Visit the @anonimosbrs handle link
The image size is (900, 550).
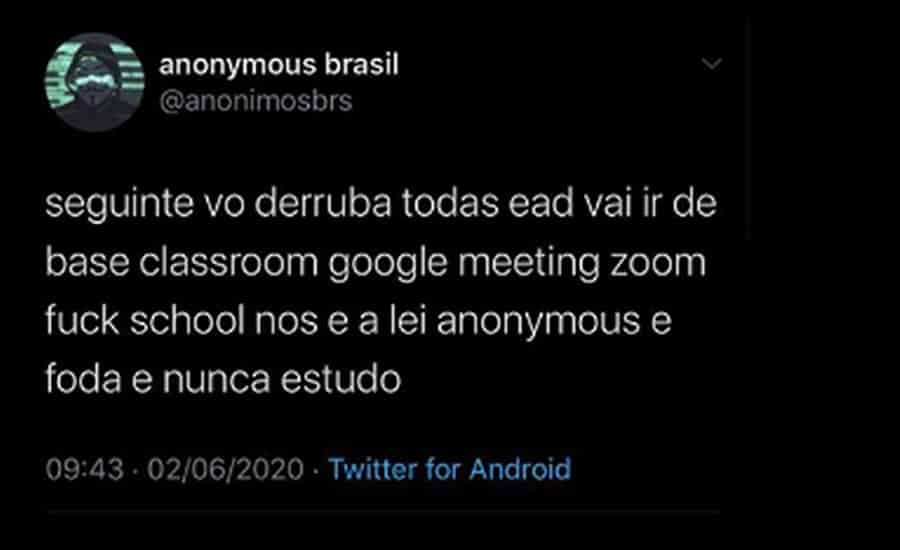point(256,101)
